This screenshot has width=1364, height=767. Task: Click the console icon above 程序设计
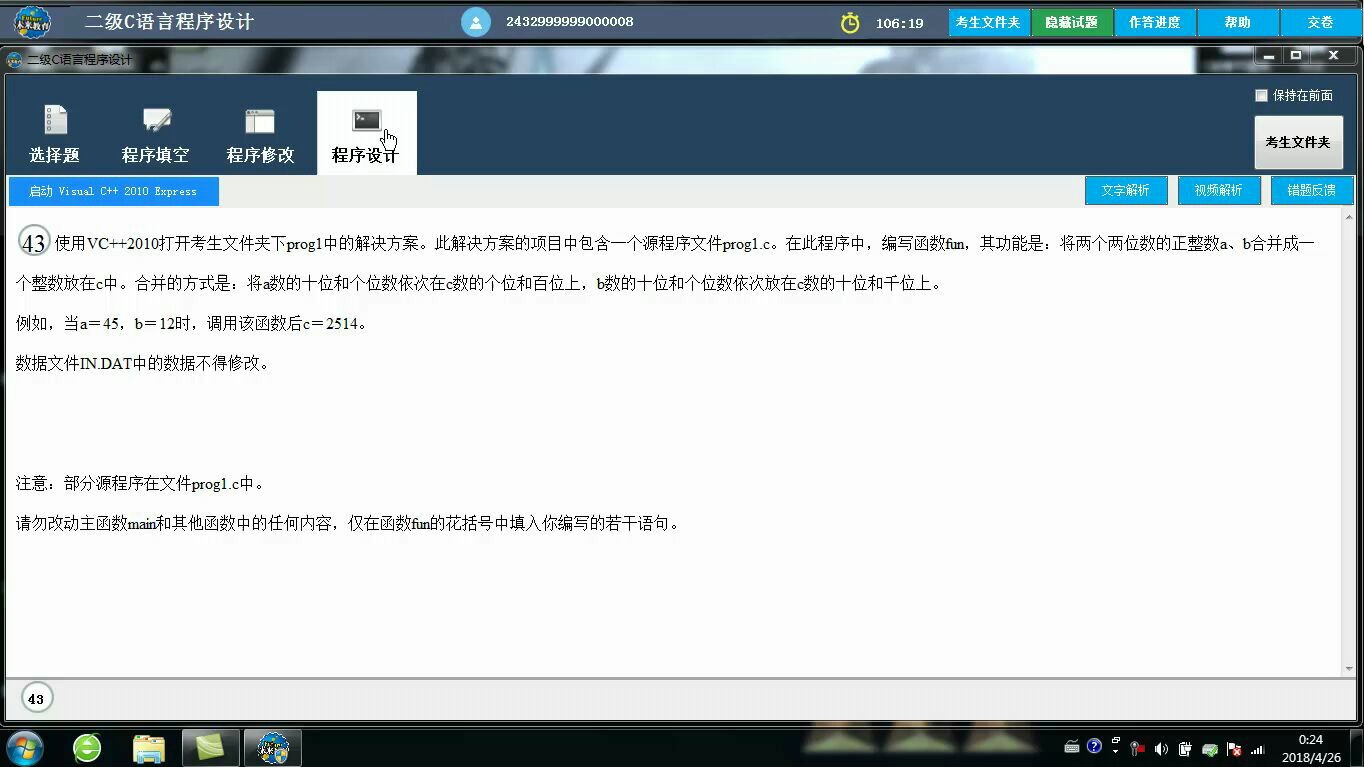pos(366,120)
